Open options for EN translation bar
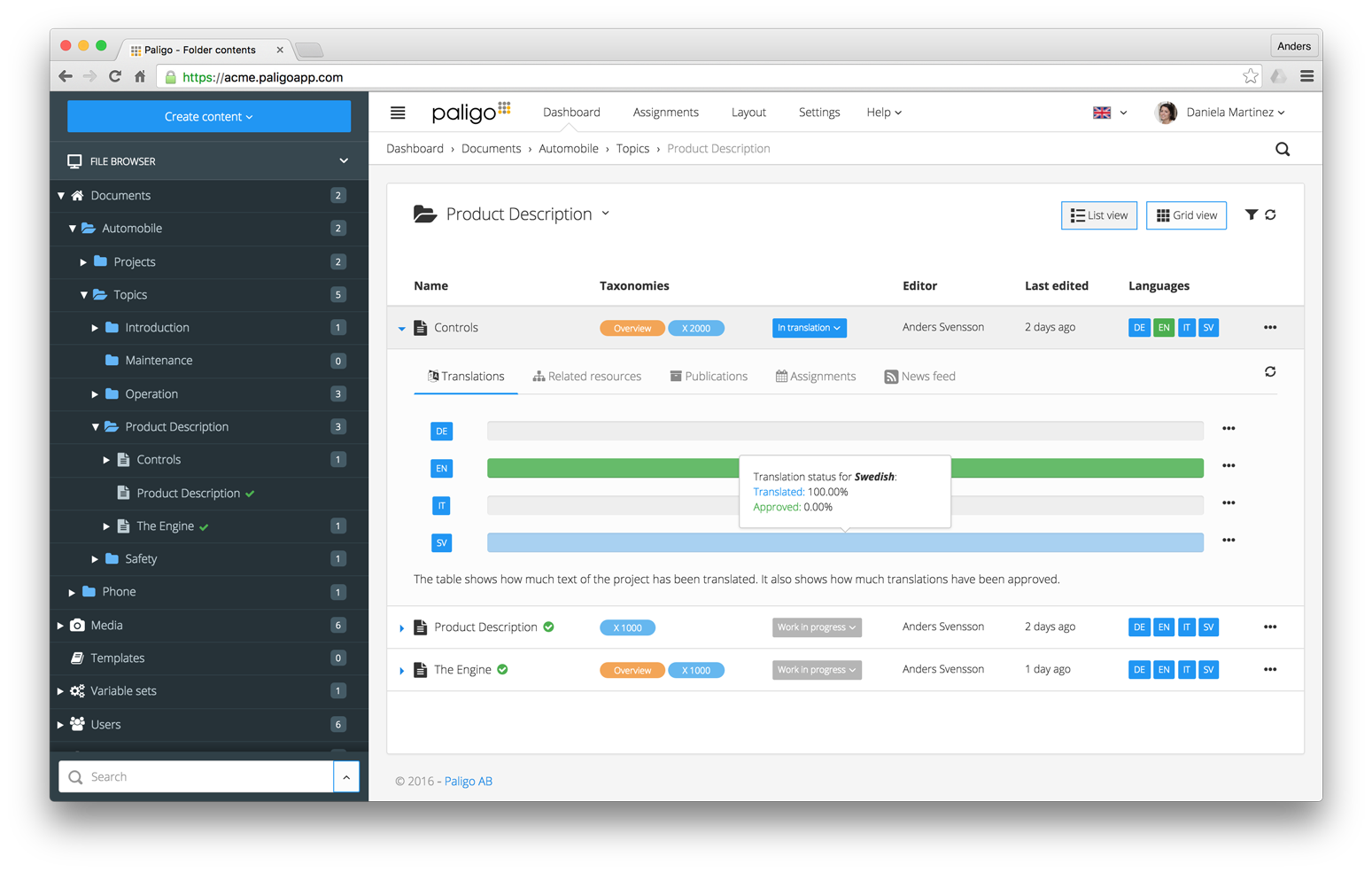Image resolution: width=1372 pixels, height=872 pixels. (1229, 466)
